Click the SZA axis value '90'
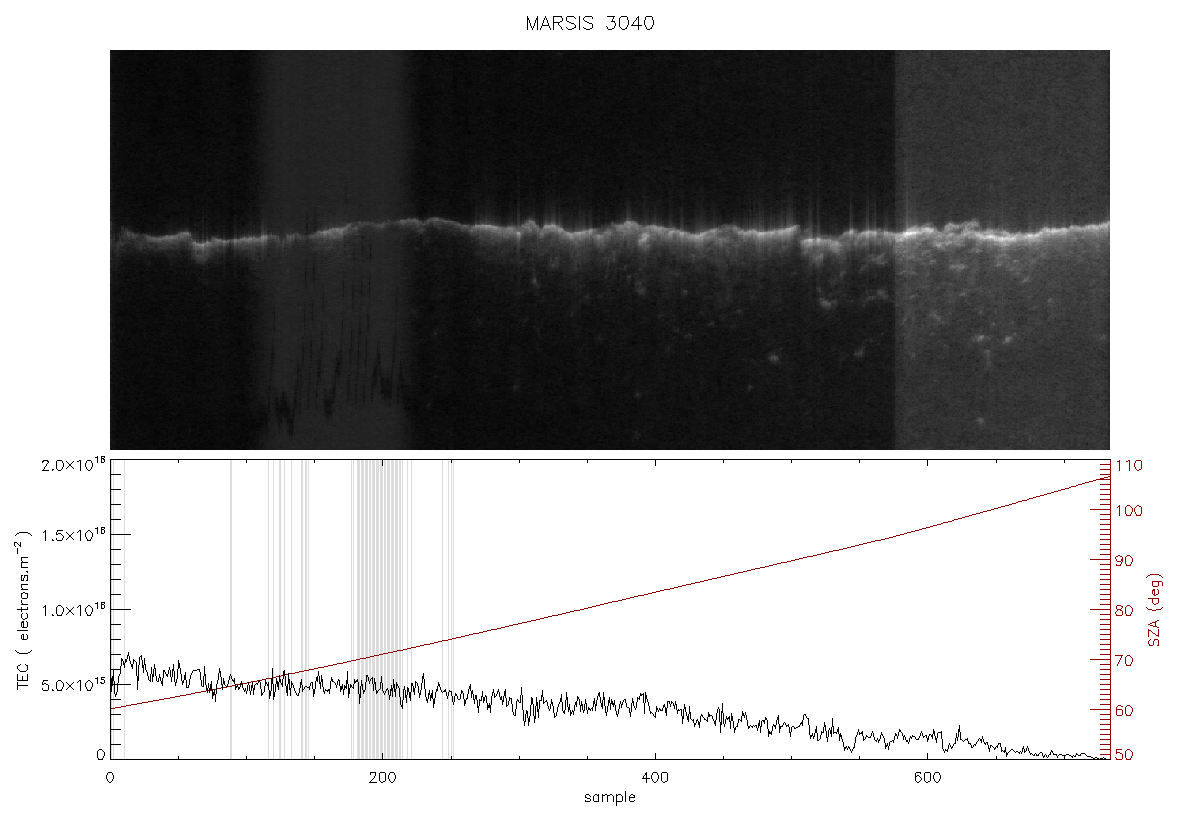This screenshot has height=830, width=1180. (1124, 561)
